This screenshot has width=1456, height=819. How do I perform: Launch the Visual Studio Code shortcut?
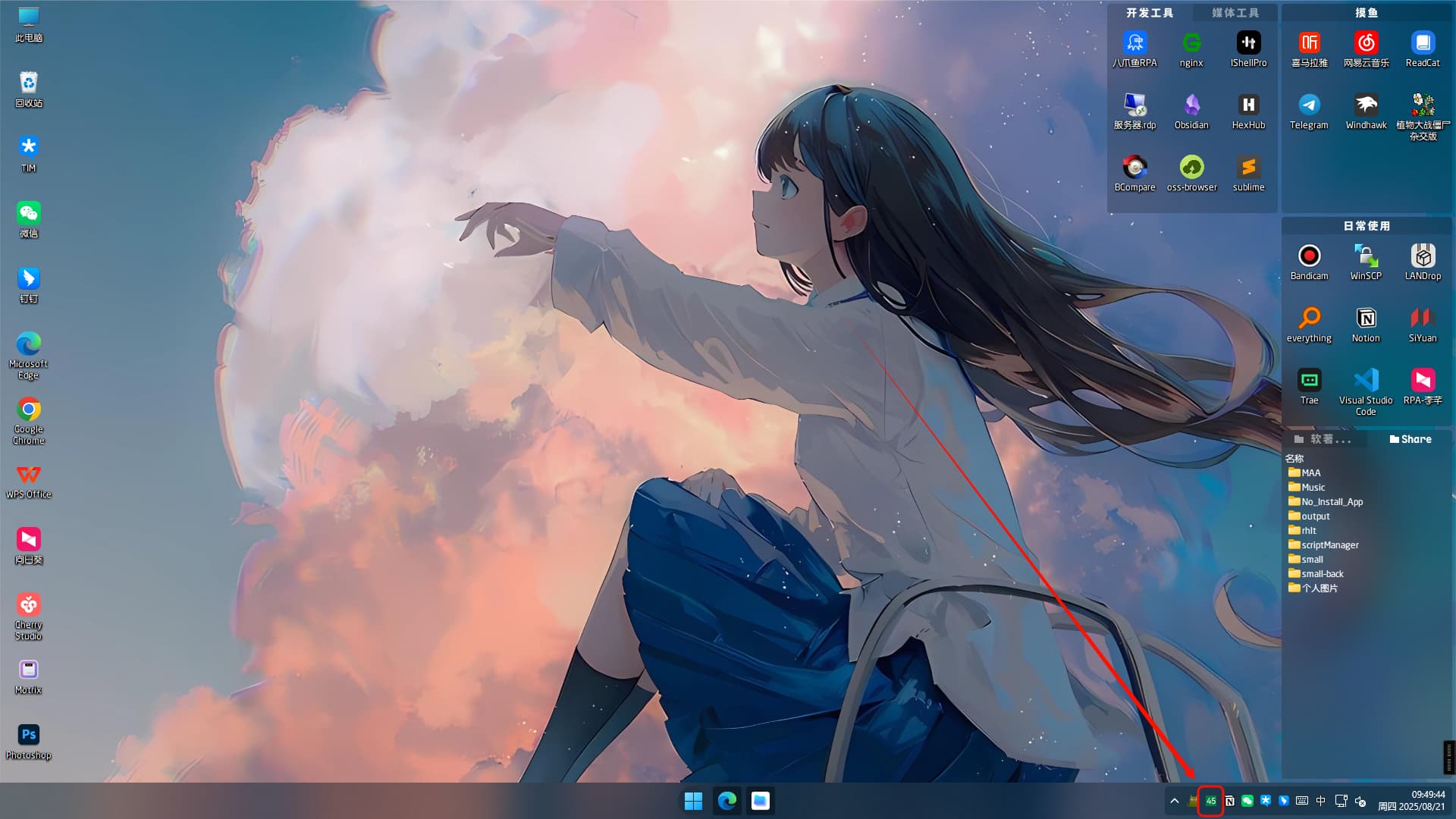tap(1366, 391)
